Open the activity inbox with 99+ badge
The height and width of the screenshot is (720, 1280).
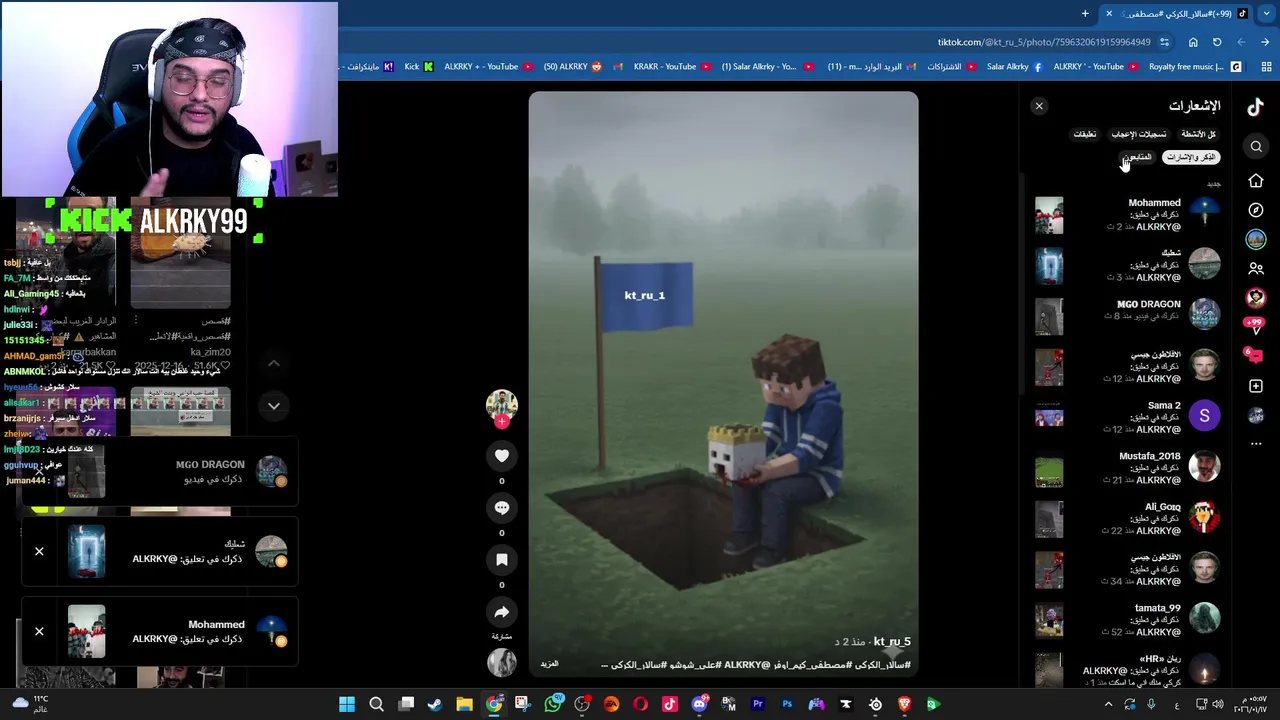(1255, 326)
